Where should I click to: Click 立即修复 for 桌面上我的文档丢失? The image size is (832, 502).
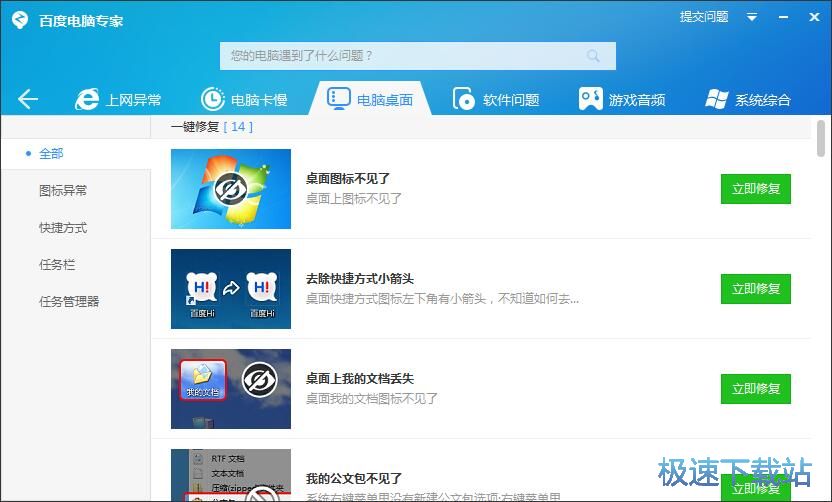tap(756, 389)
